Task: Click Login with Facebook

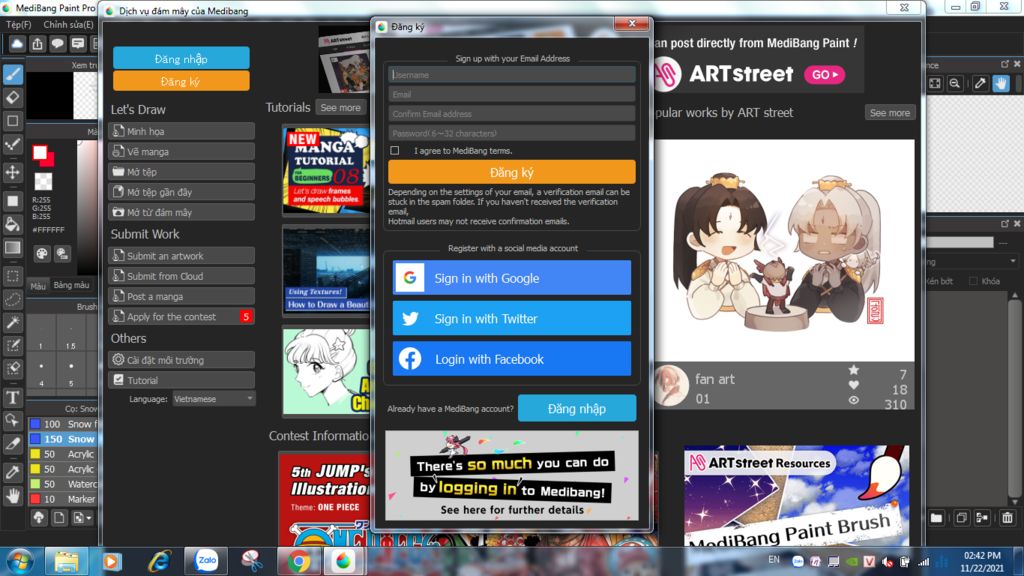Action: pos(511,359)
